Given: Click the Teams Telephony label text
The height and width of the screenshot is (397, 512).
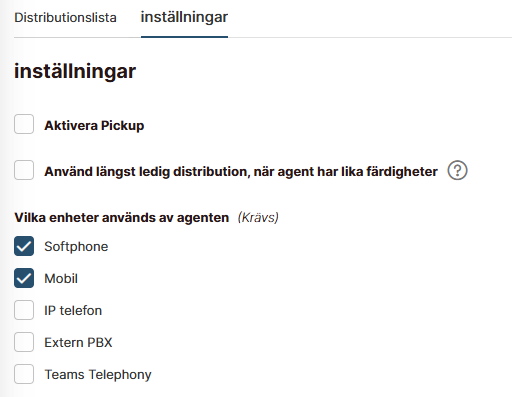Looking at the screenshot, I should 98,375.
